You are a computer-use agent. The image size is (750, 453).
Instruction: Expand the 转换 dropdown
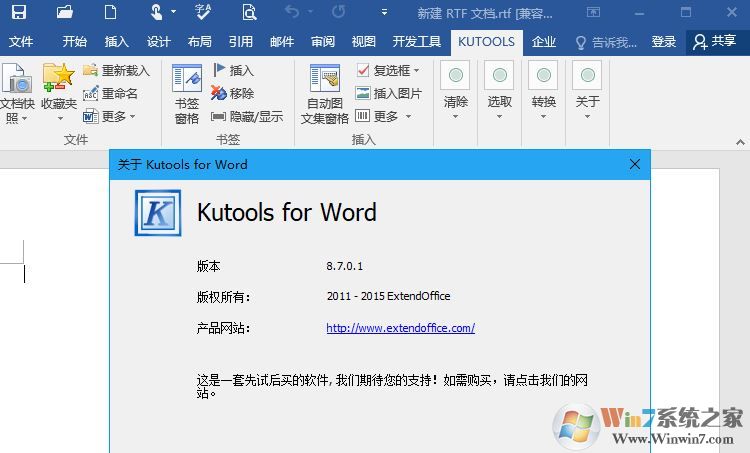[x=543, y=91]
